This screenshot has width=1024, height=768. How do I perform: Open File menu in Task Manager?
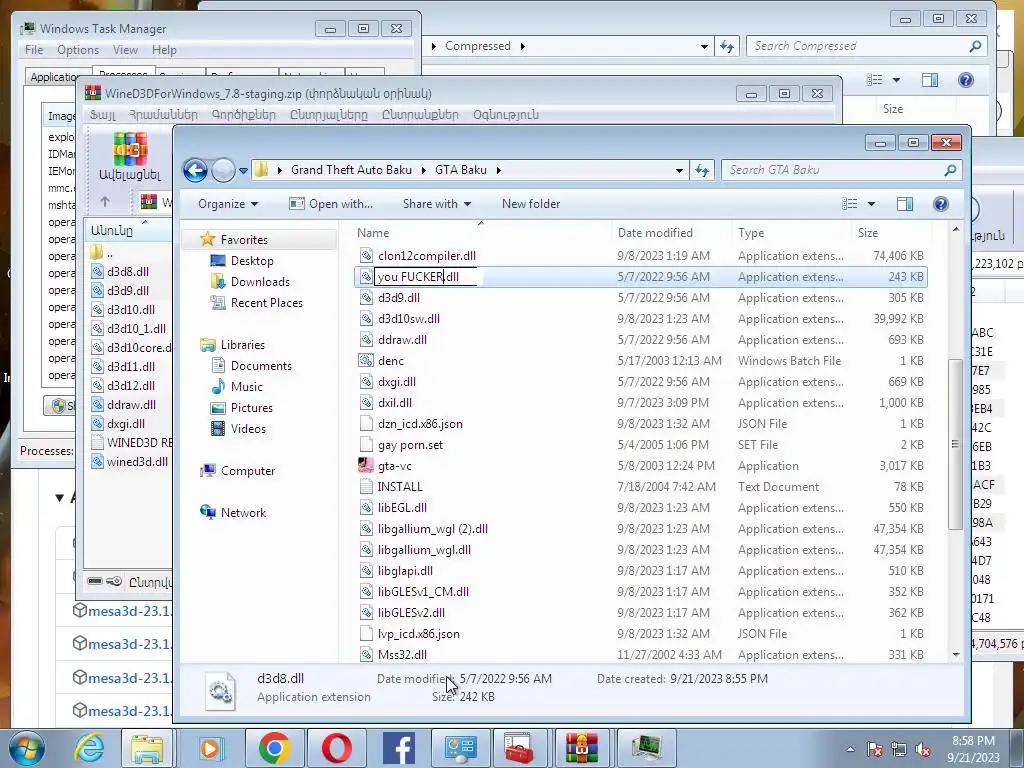click(34, 50)
